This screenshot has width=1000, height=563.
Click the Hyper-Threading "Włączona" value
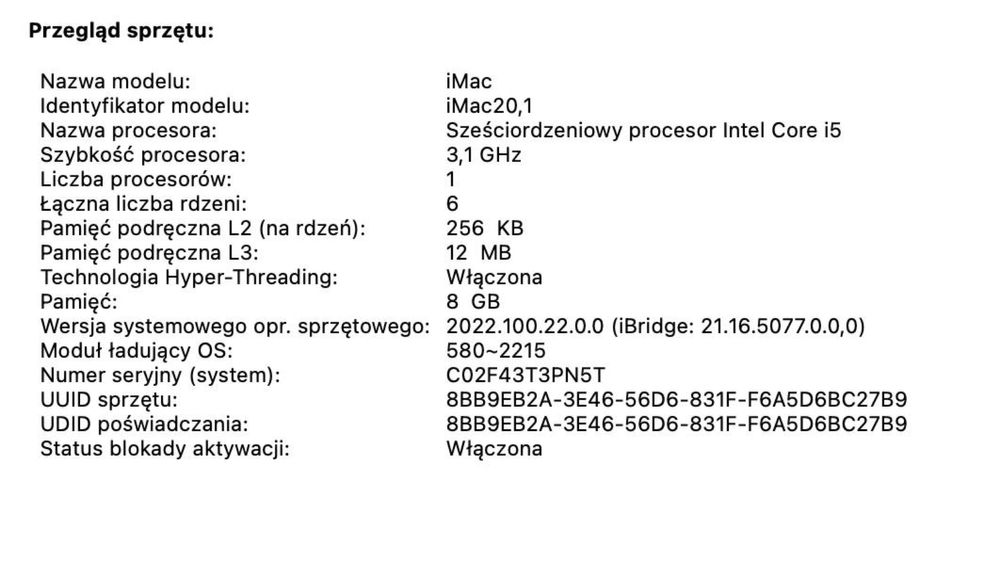[x=494, y=277]
